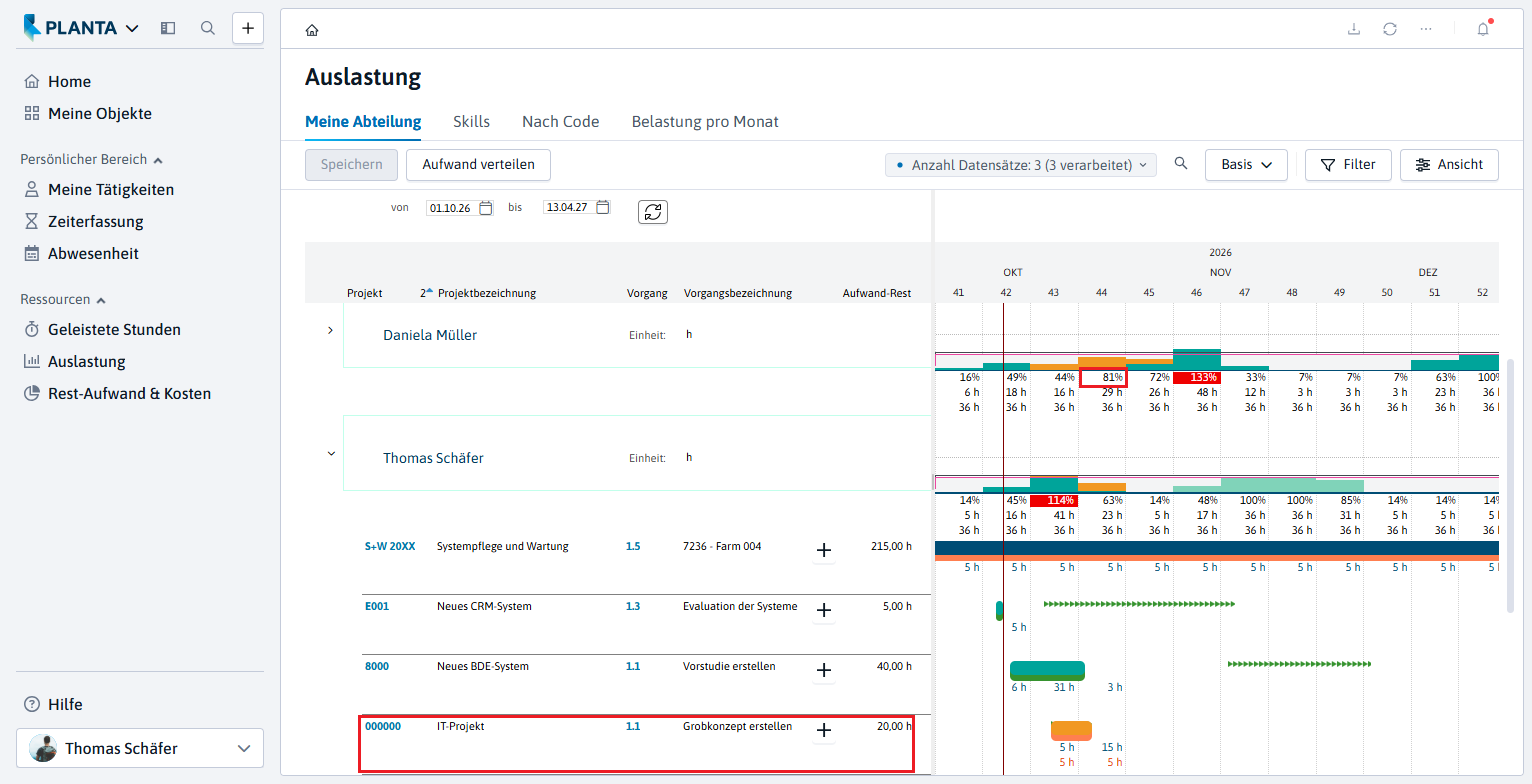This screenshot has width=1532, height=784.
Task: Switch to the Belastung pro Monat tab
Action: 705,122
